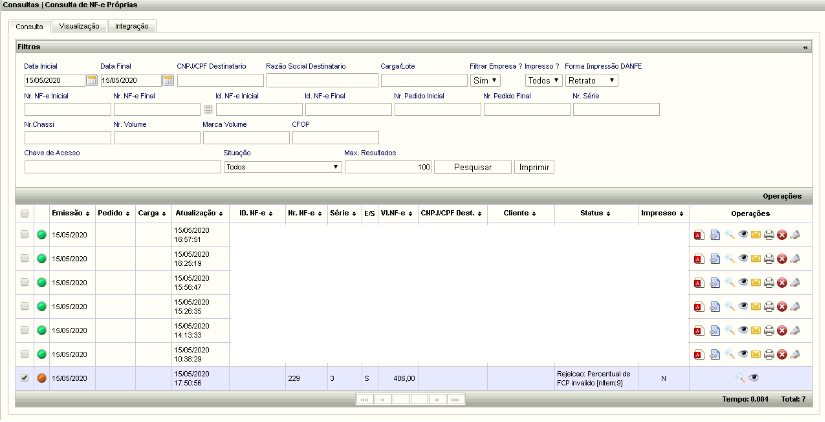Open PDF for the 10:38:29 row

click(x=699, y=355)
